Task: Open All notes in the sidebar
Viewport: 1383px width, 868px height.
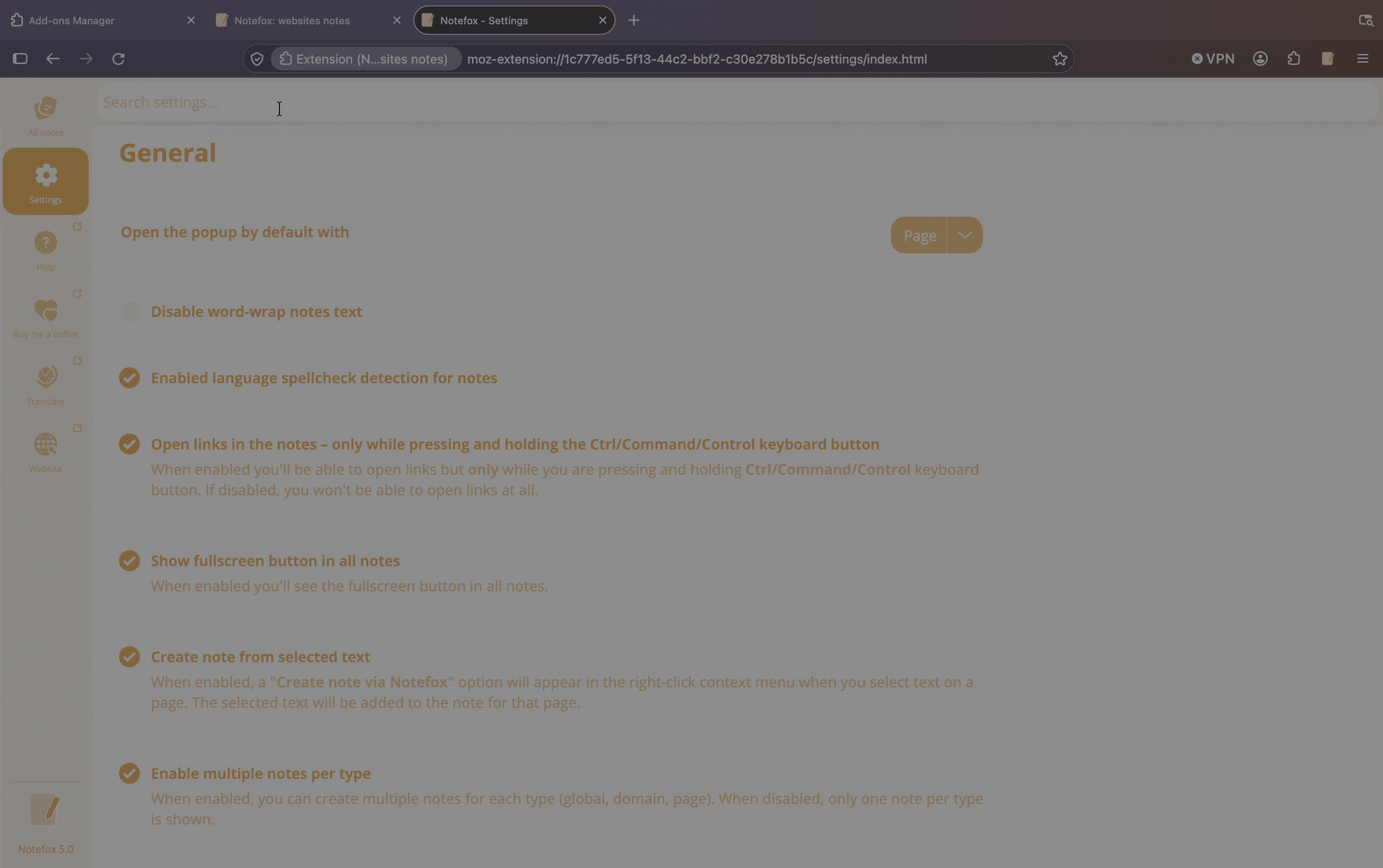Action: pos(45,115)
